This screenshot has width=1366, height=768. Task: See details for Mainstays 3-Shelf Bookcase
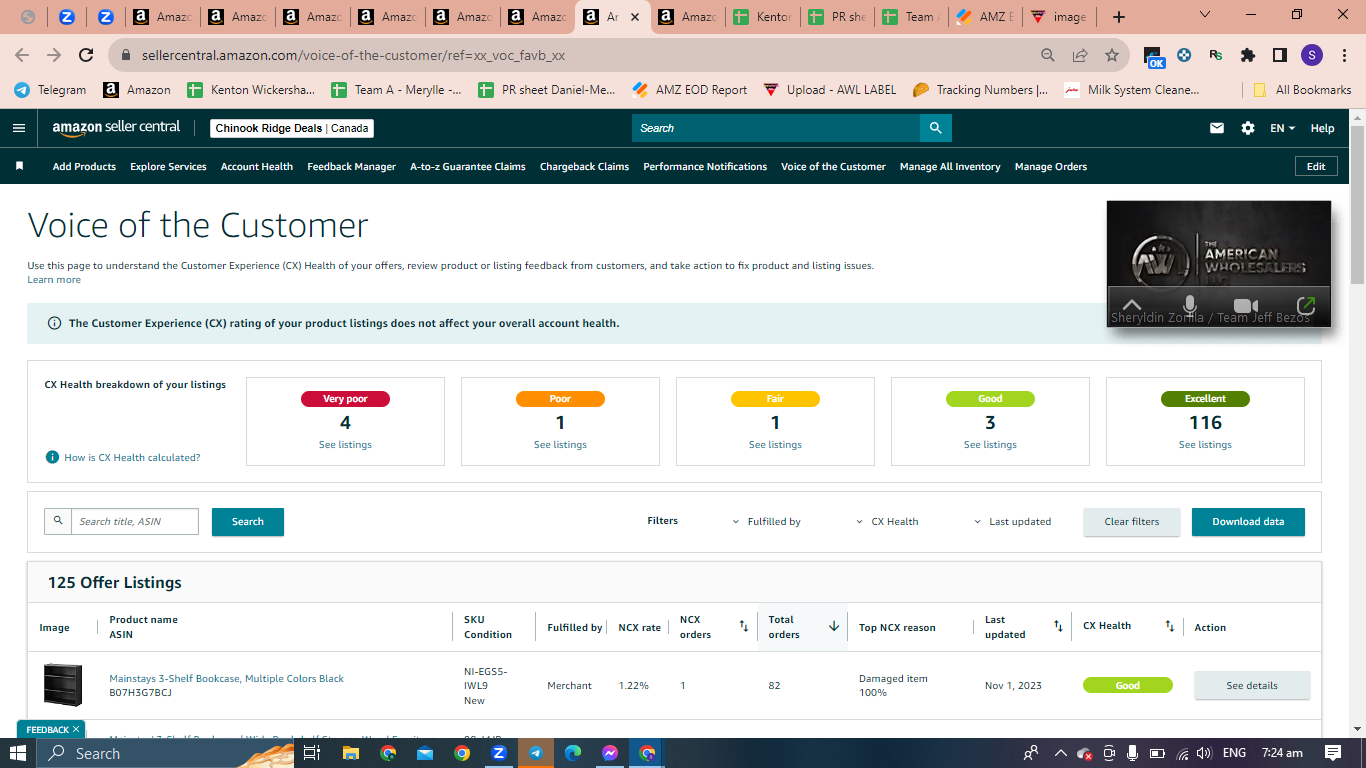click(1252, 685)
